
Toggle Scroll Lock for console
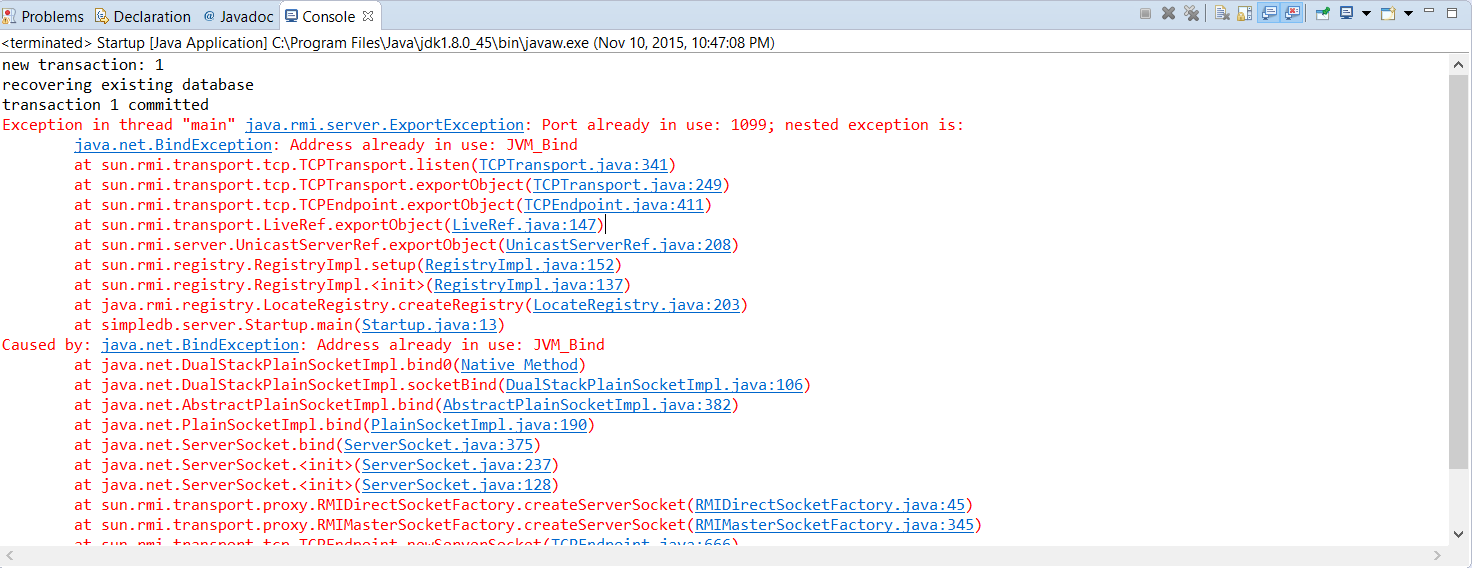point(1245,14)
